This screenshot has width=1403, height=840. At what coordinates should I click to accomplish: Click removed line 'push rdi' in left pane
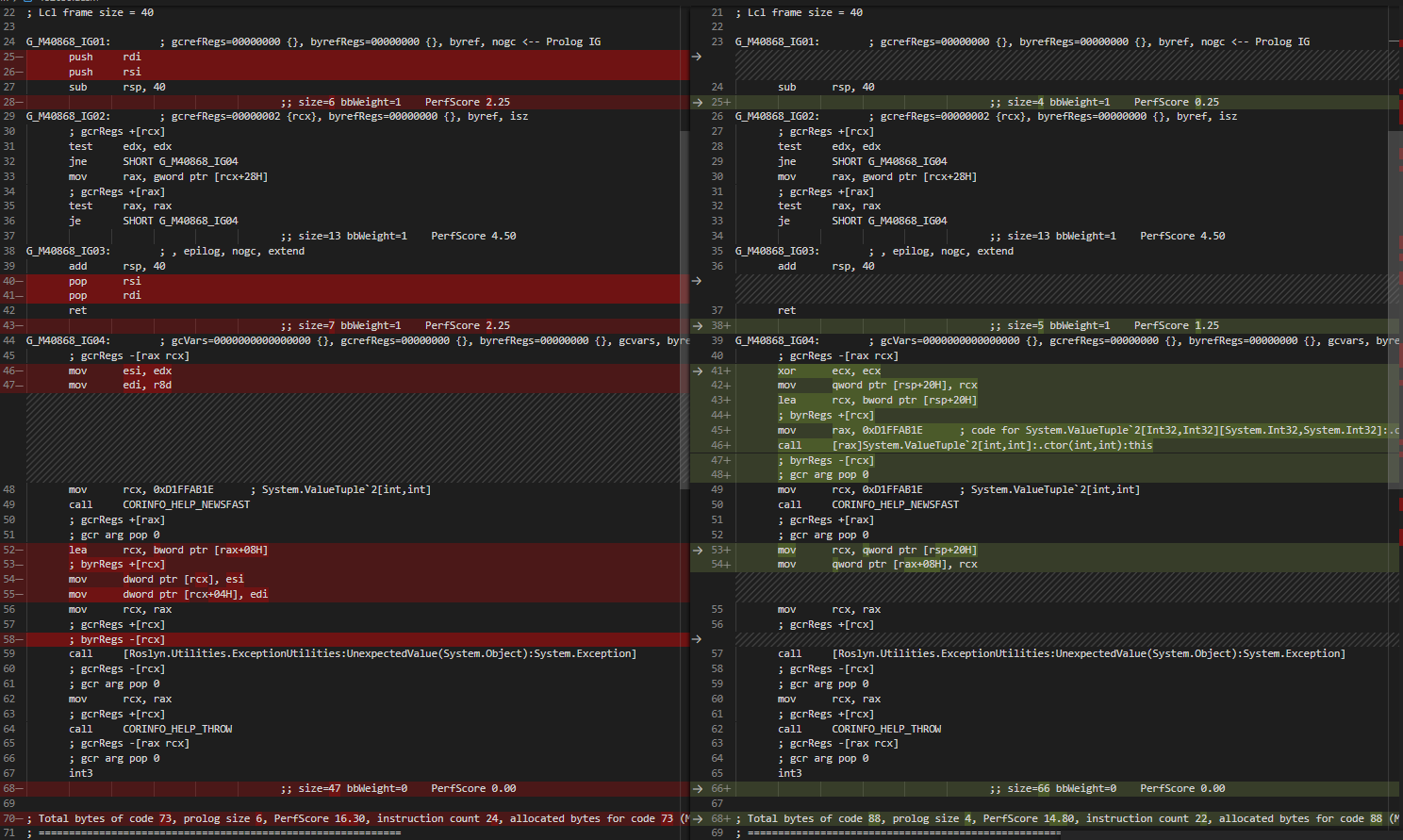(105, 57)
